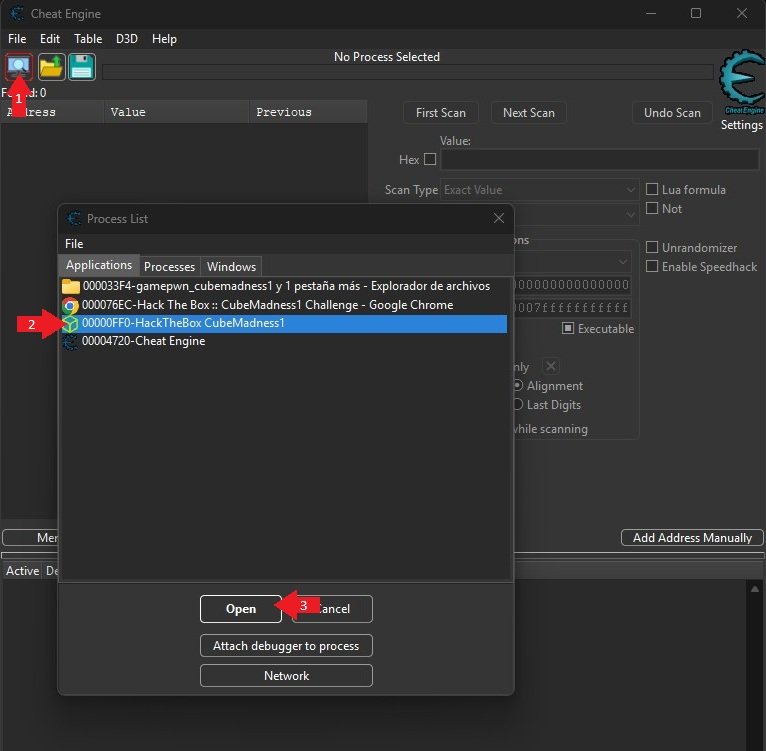
Task: Click the Explorador de archivos folder icon
Action: click(70, 286)
